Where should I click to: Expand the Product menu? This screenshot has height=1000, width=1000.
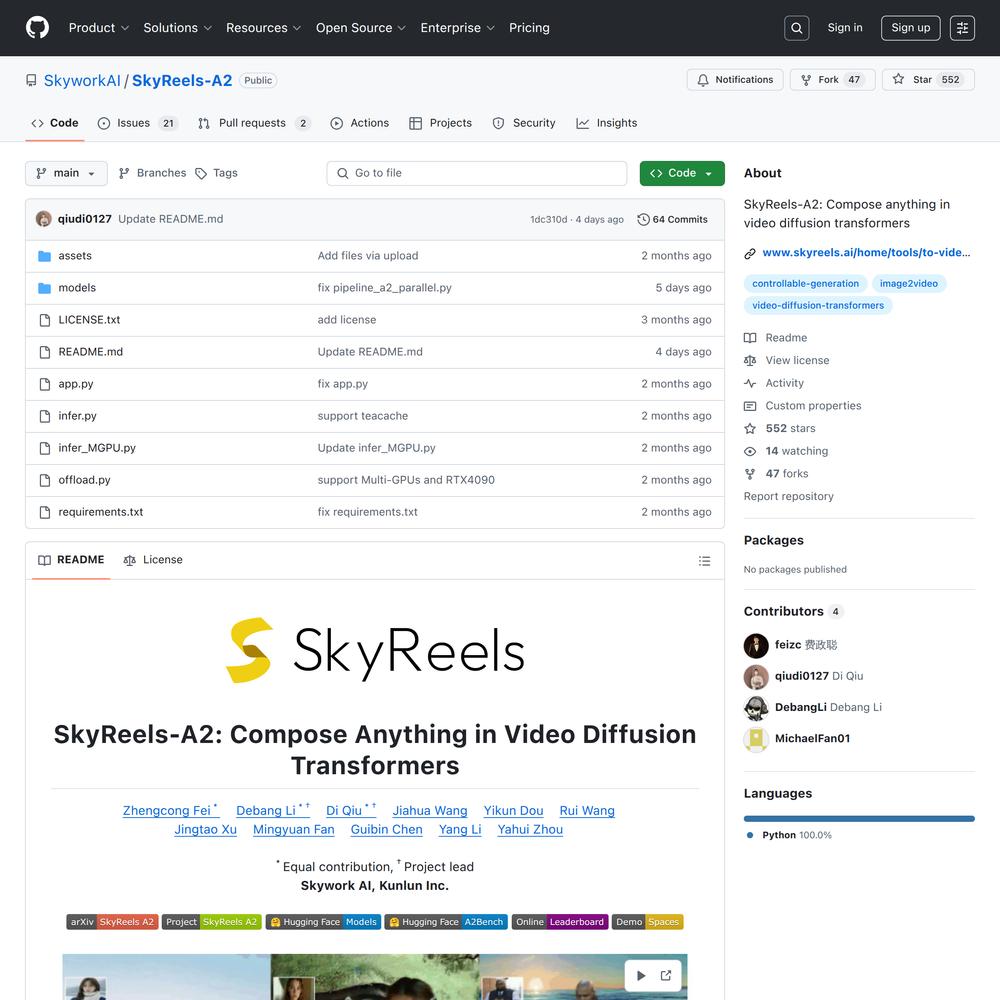99,28
